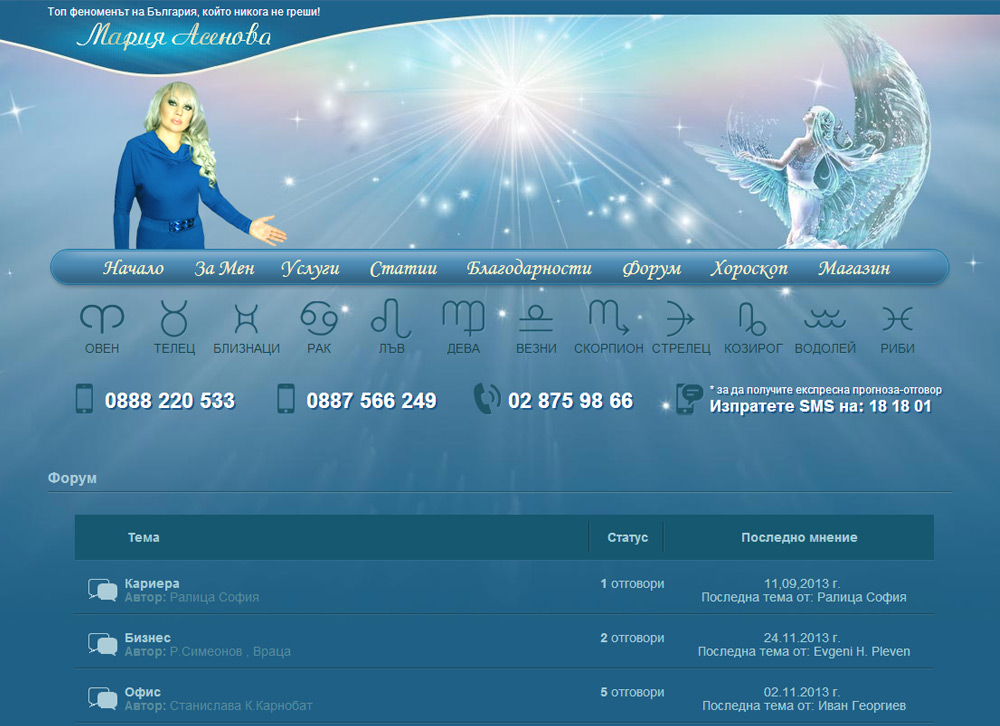Select the Leo (ЛЪВ) zodiac icon
1000x726 pixels.
[x=391, y=319]
